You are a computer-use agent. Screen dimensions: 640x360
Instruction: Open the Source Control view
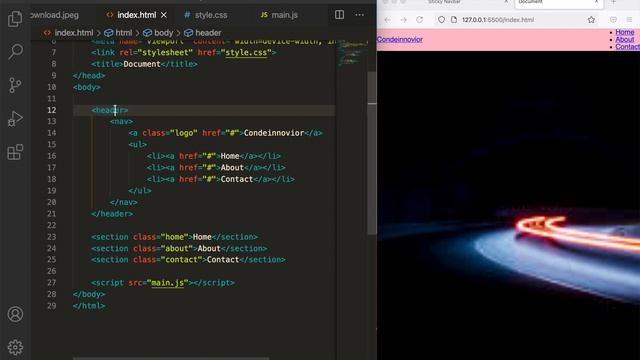click(x=15, y=85)
